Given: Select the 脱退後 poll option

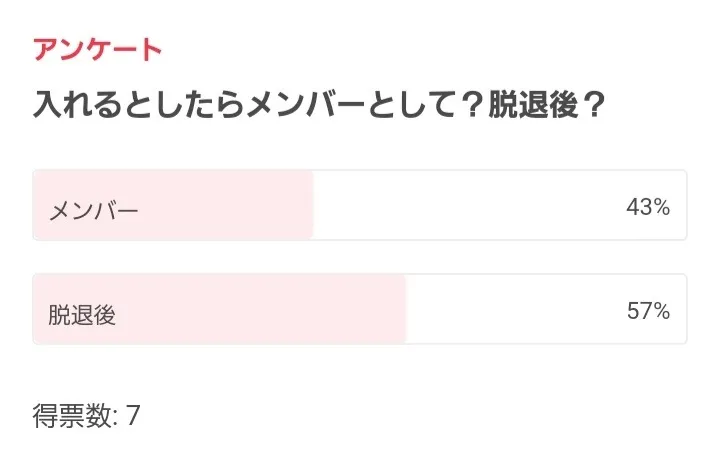Looking at the screenshot, I should pyautogui.click(x=360, y=309).
